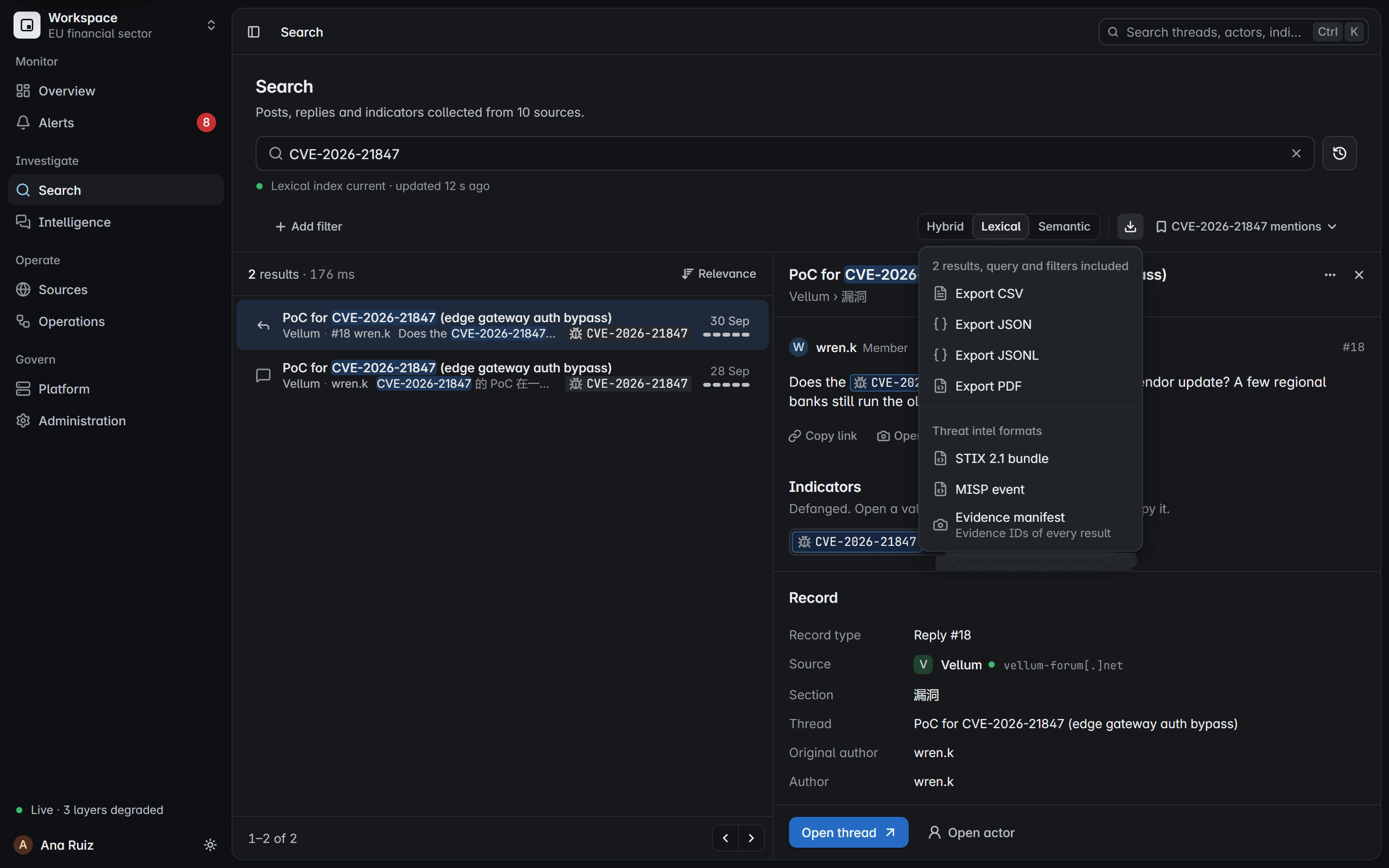
Task: Click the main CVE search input
Action: [785, 153]
